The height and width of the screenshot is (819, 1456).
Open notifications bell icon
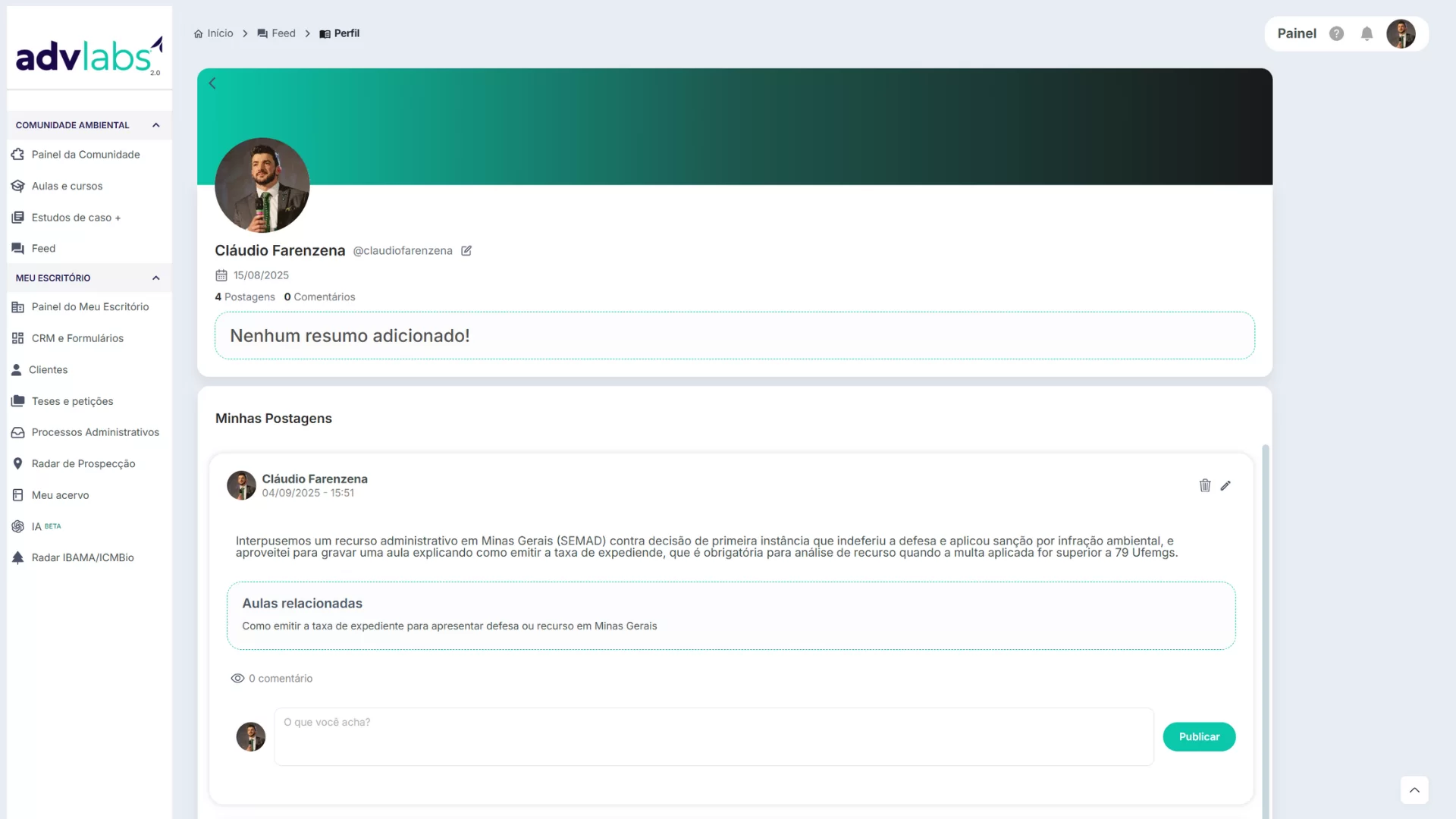click(1367, 33)
